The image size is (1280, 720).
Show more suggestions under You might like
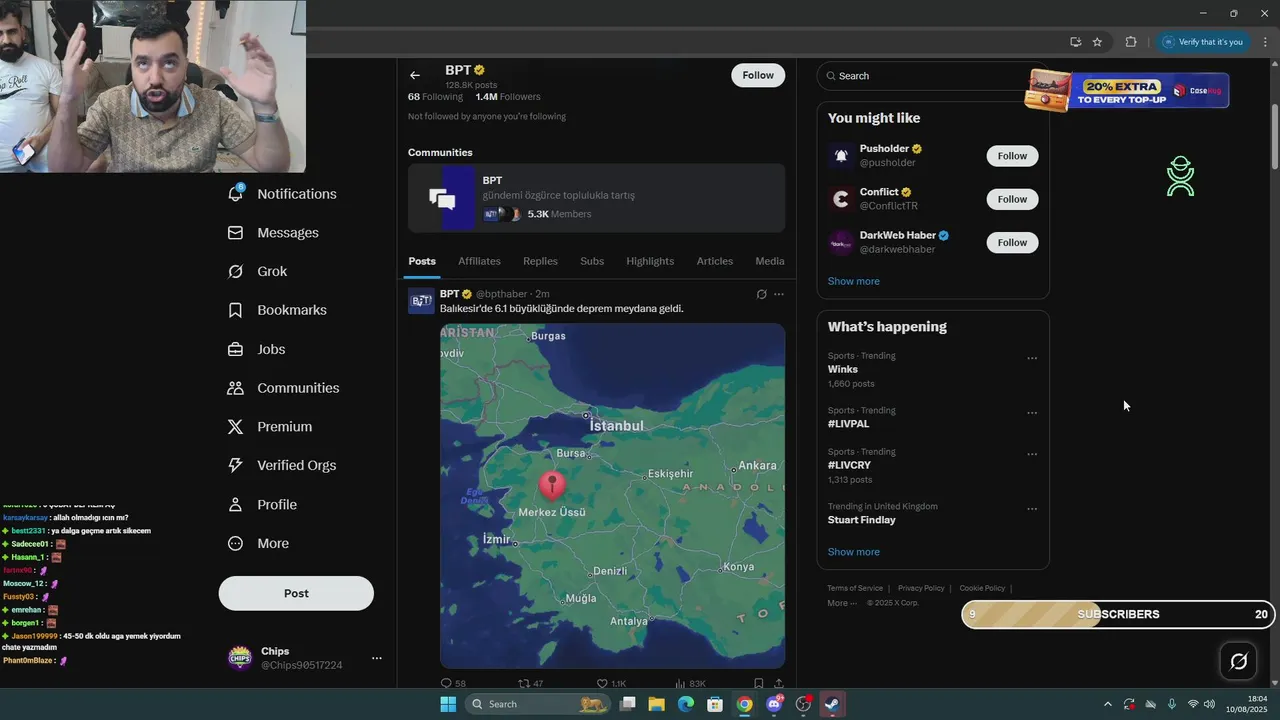854,281
